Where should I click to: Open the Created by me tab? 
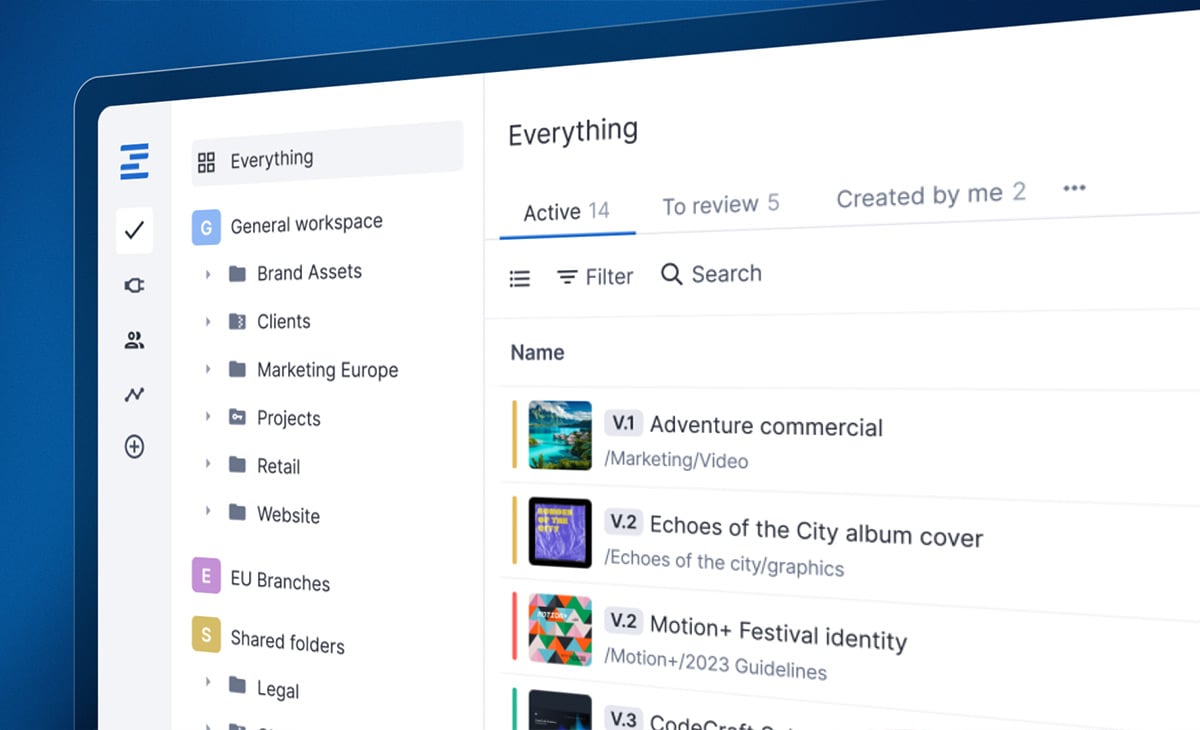pos(930,196)
